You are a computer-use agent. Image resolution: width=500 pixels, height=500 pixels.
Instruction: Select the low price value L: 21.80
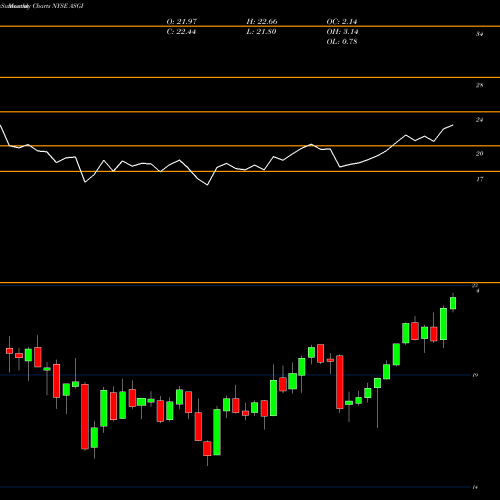point(261,32)
